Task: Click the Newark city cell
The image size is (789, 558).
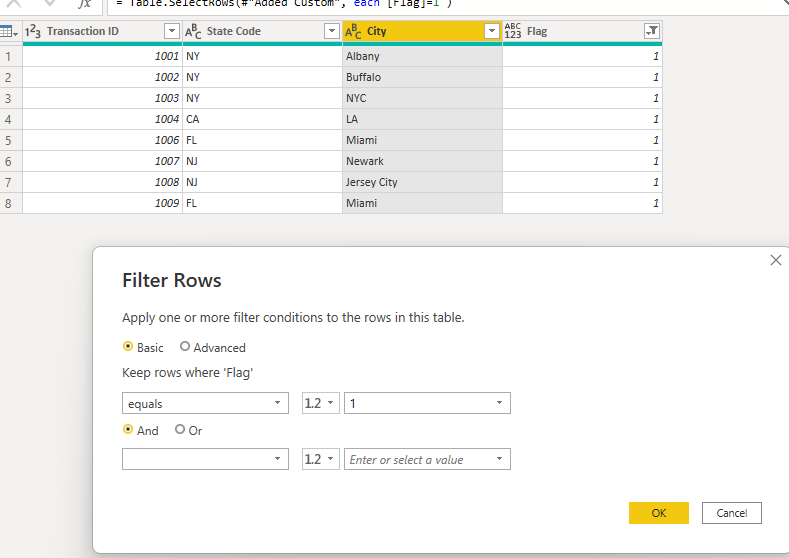Action: coord(422,161)
